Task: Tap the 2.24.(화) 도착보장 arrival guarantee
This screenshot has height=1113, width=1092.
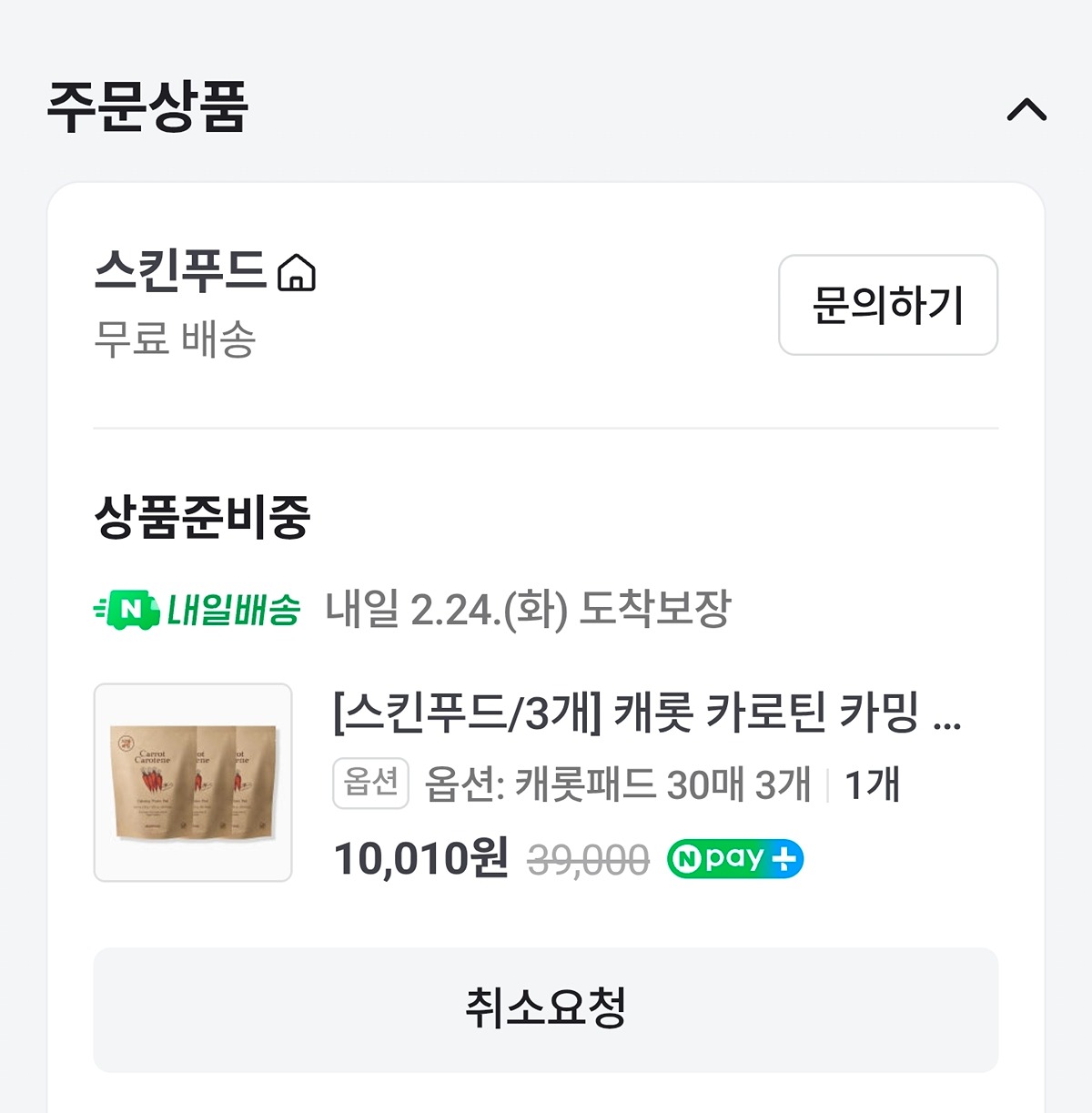Action: click(x=528, y=609)
